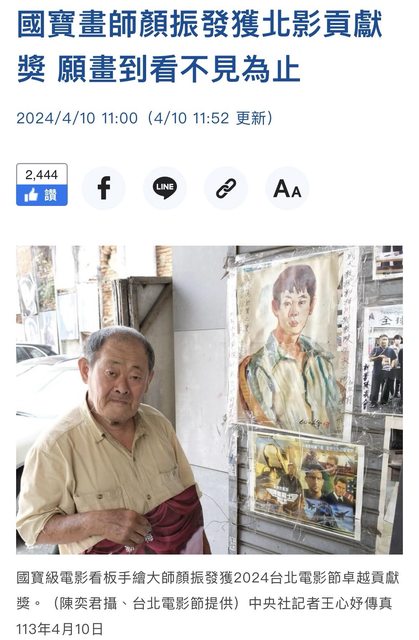This screenshot has width=419, height=640.
Task: Click the 4/10 11:52 更新 timestamp
Action: pyautogui.click(x=211, y=118)
